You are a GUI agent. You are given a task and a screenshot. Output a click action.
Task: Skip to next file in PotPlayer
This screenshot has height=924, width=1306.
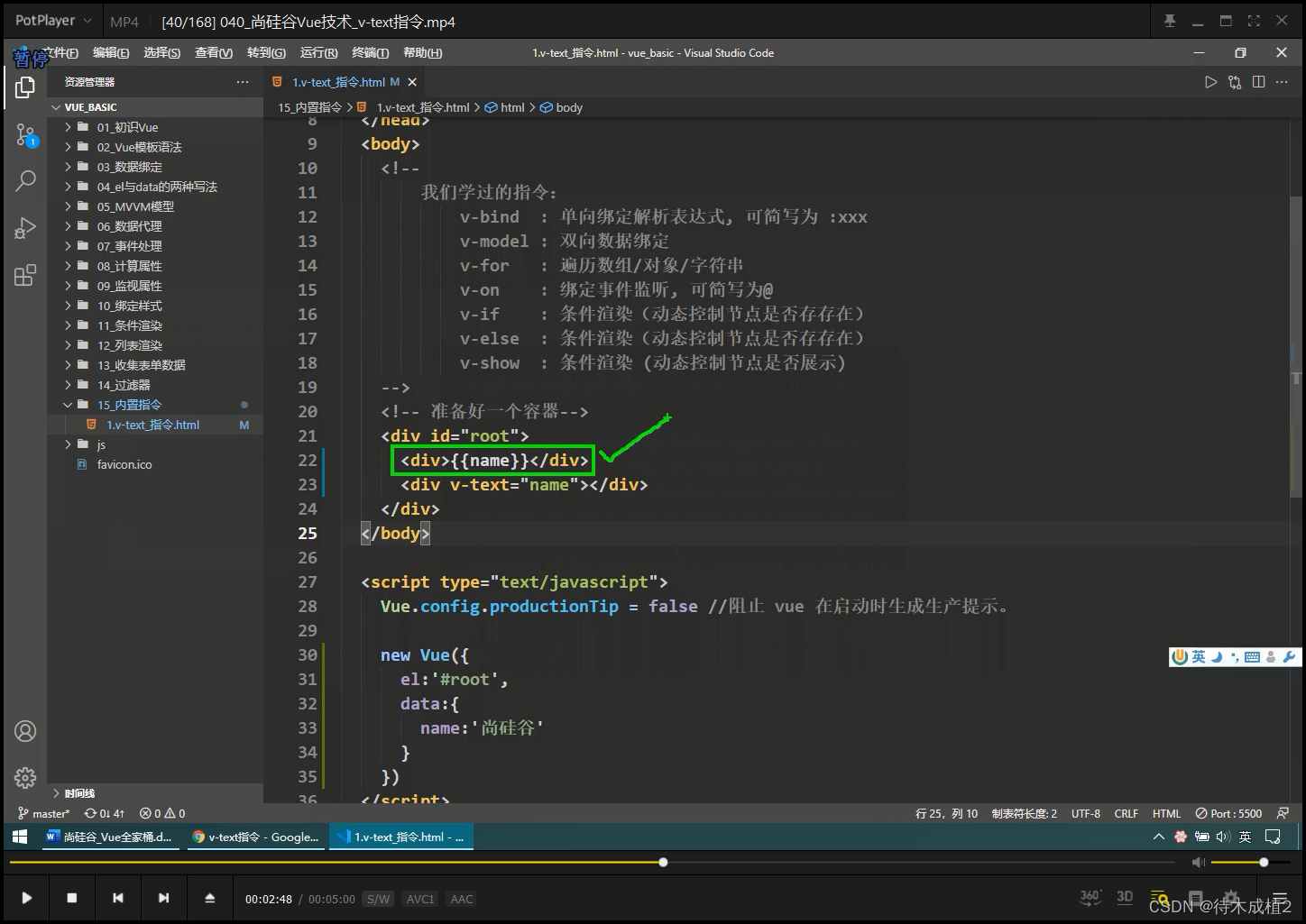point(163,898)
